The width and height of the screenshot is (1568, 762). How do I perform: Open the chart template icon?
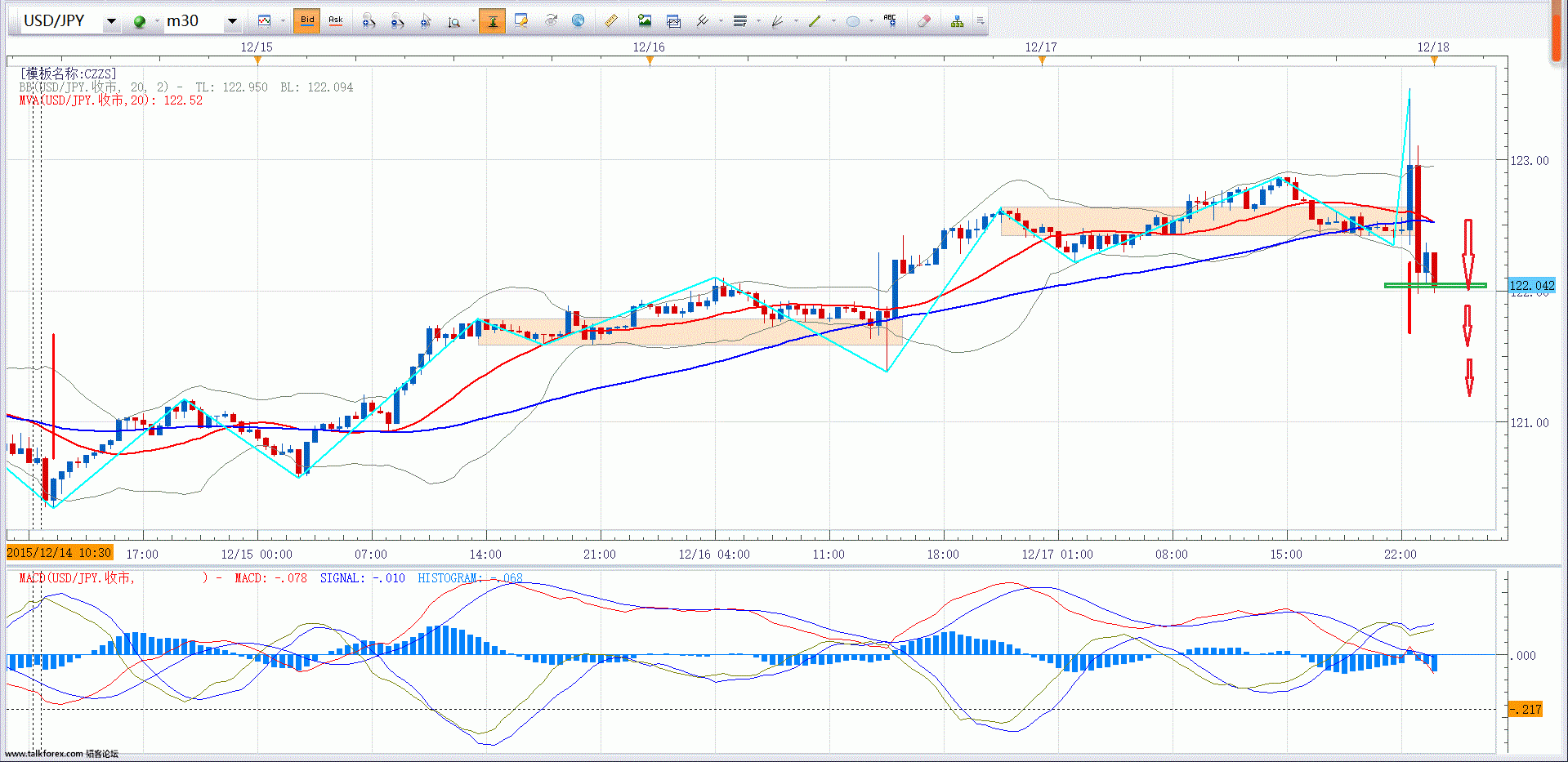(673, 21)
